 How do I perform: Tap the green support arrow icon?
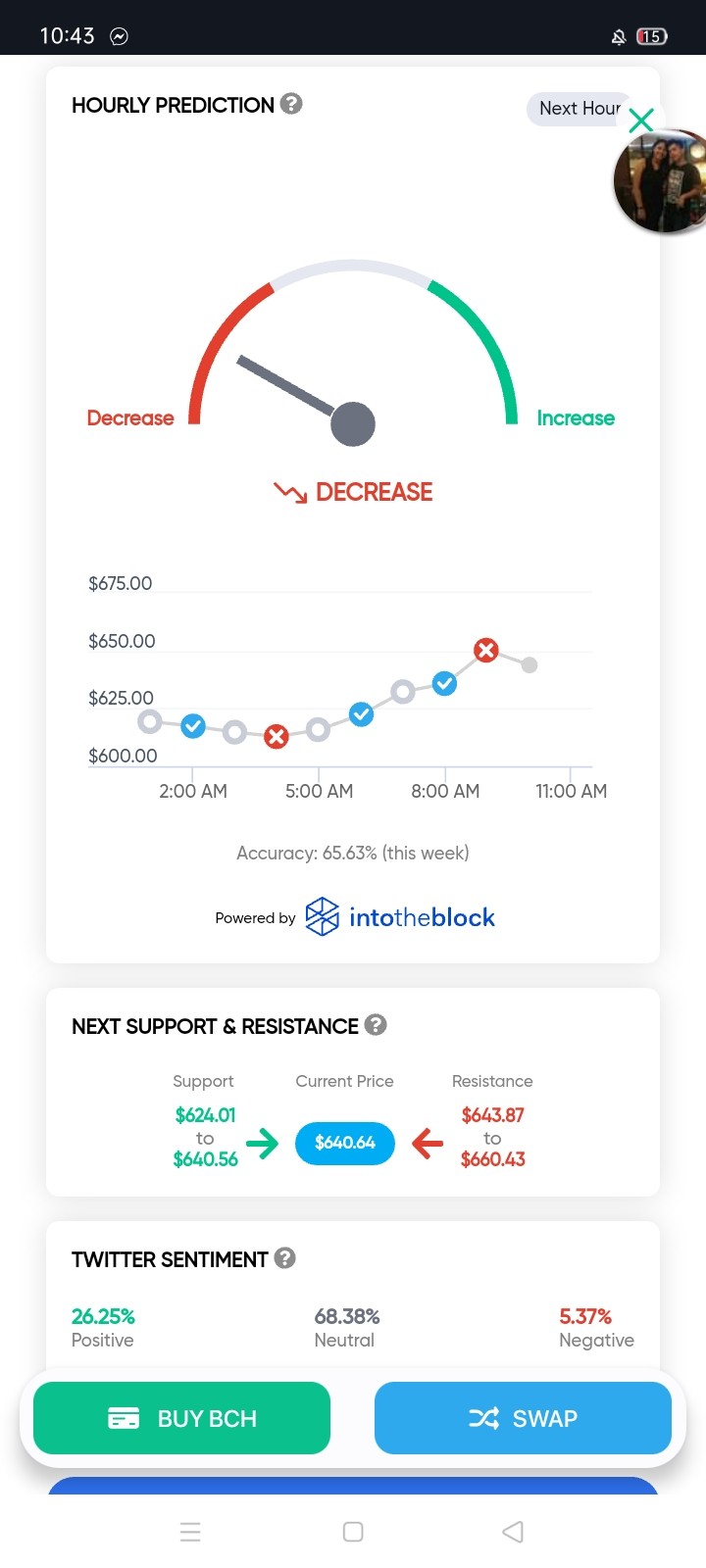coord(262,1143)
